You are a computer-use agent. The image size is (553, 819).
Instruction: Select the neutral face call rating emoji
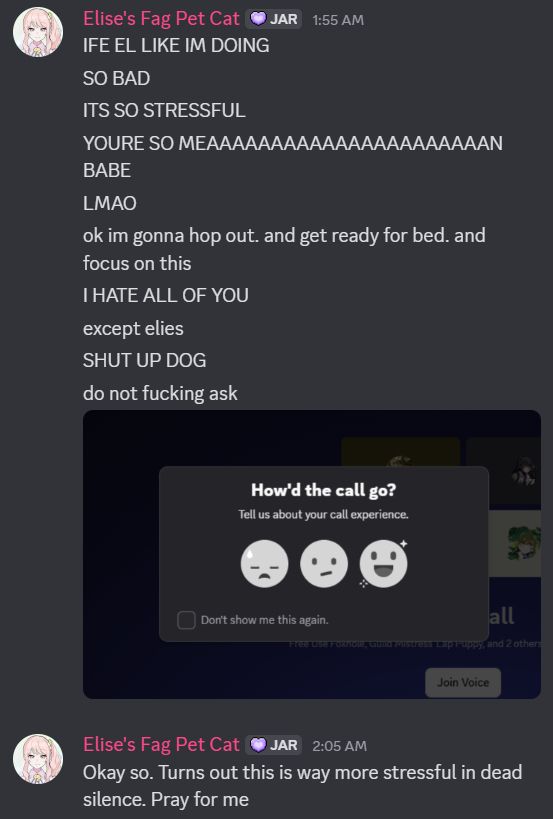coord(324,564)
